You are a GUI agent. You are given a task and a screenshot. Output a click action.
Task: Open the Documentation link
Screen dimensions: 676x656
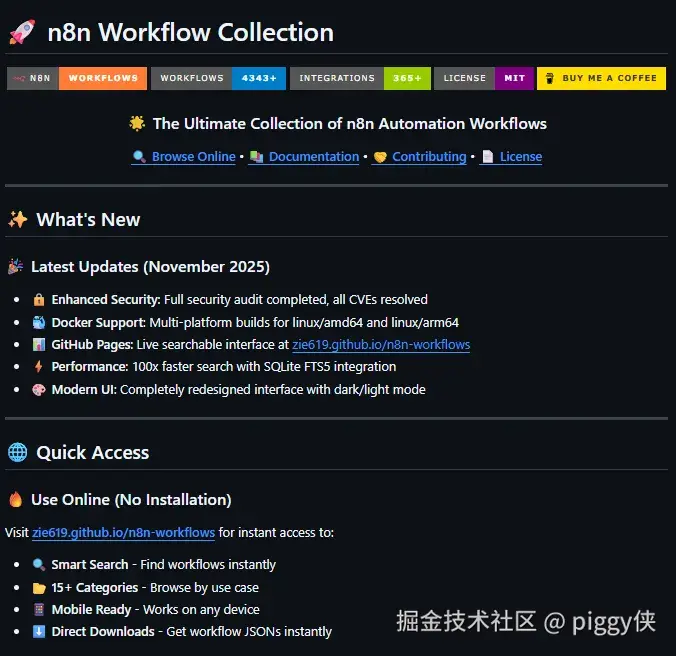pos(314,156)
